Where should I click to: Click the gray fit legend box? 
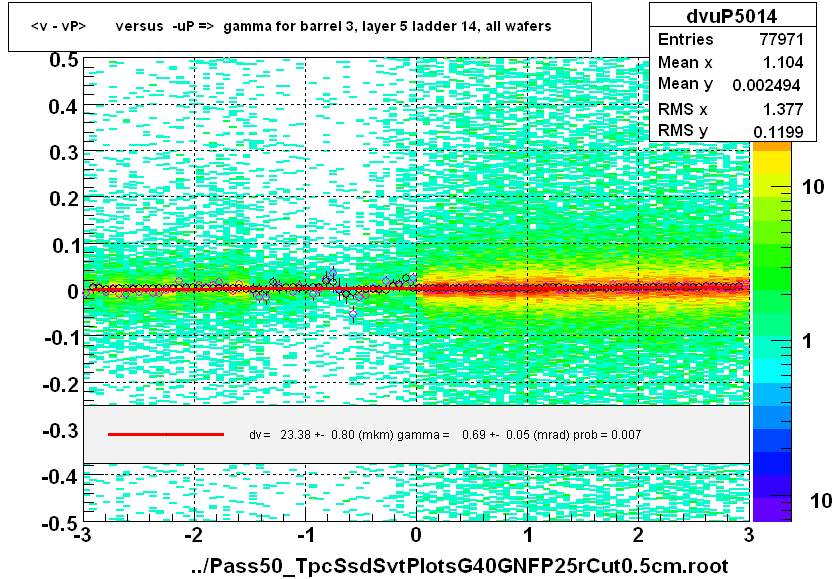pyautogui.click(x=416, y=435)
